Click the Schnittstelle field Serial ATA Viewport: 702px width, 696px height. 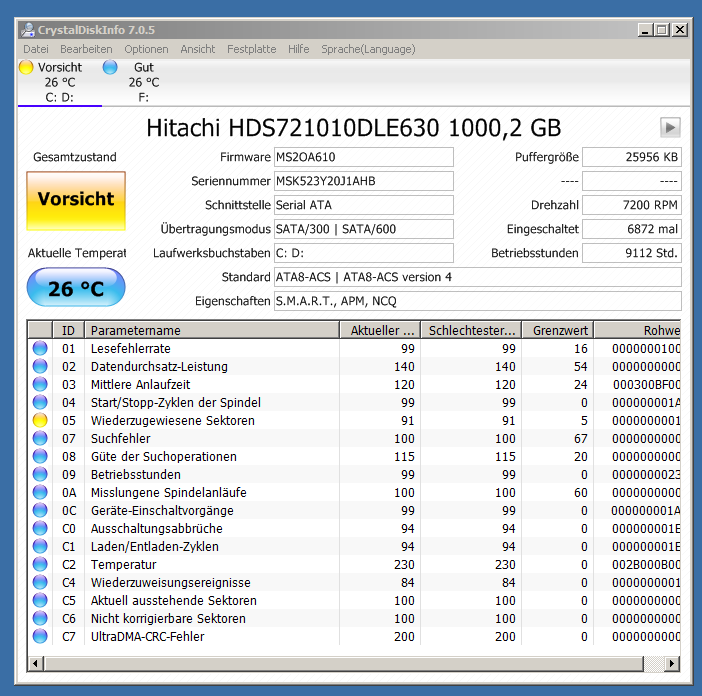tap(364, 205)
